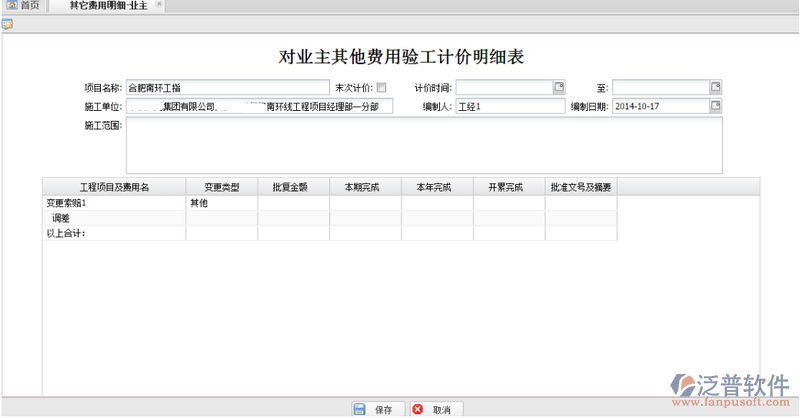The height and width of the screenshot is (418, 800).
Task: Click the 变更类型 cell showing 其他
Action: click(x=221, y=203)
